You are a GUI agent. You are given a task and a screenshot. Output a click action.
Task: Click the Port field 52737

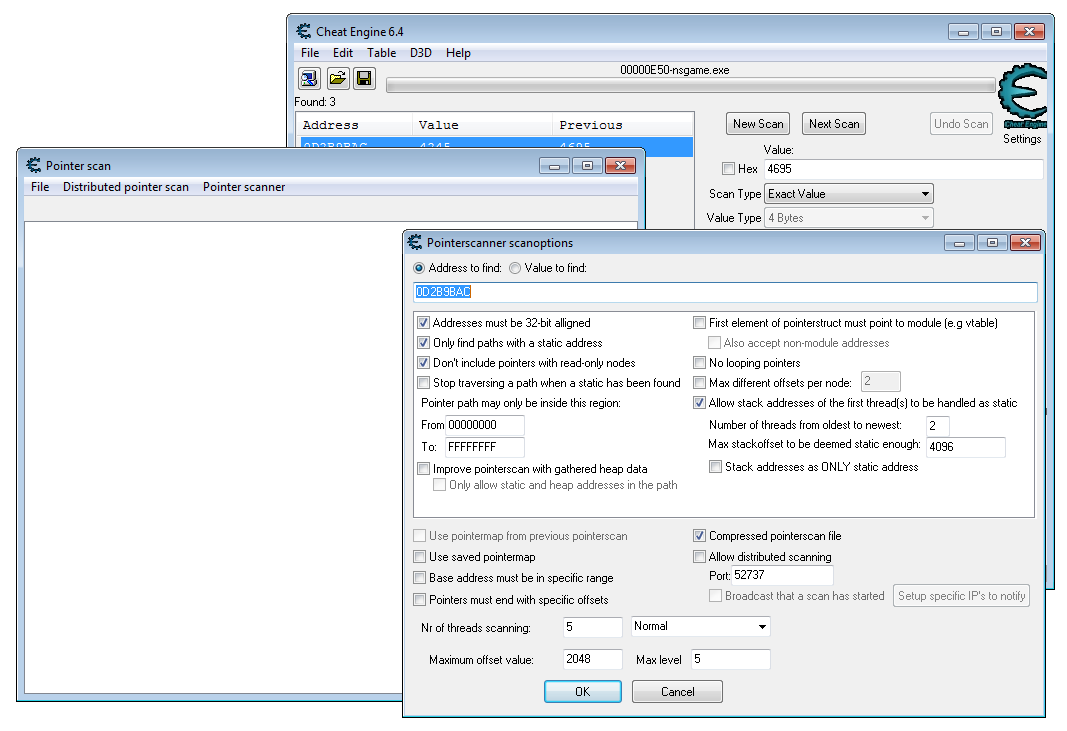point(783,575)
